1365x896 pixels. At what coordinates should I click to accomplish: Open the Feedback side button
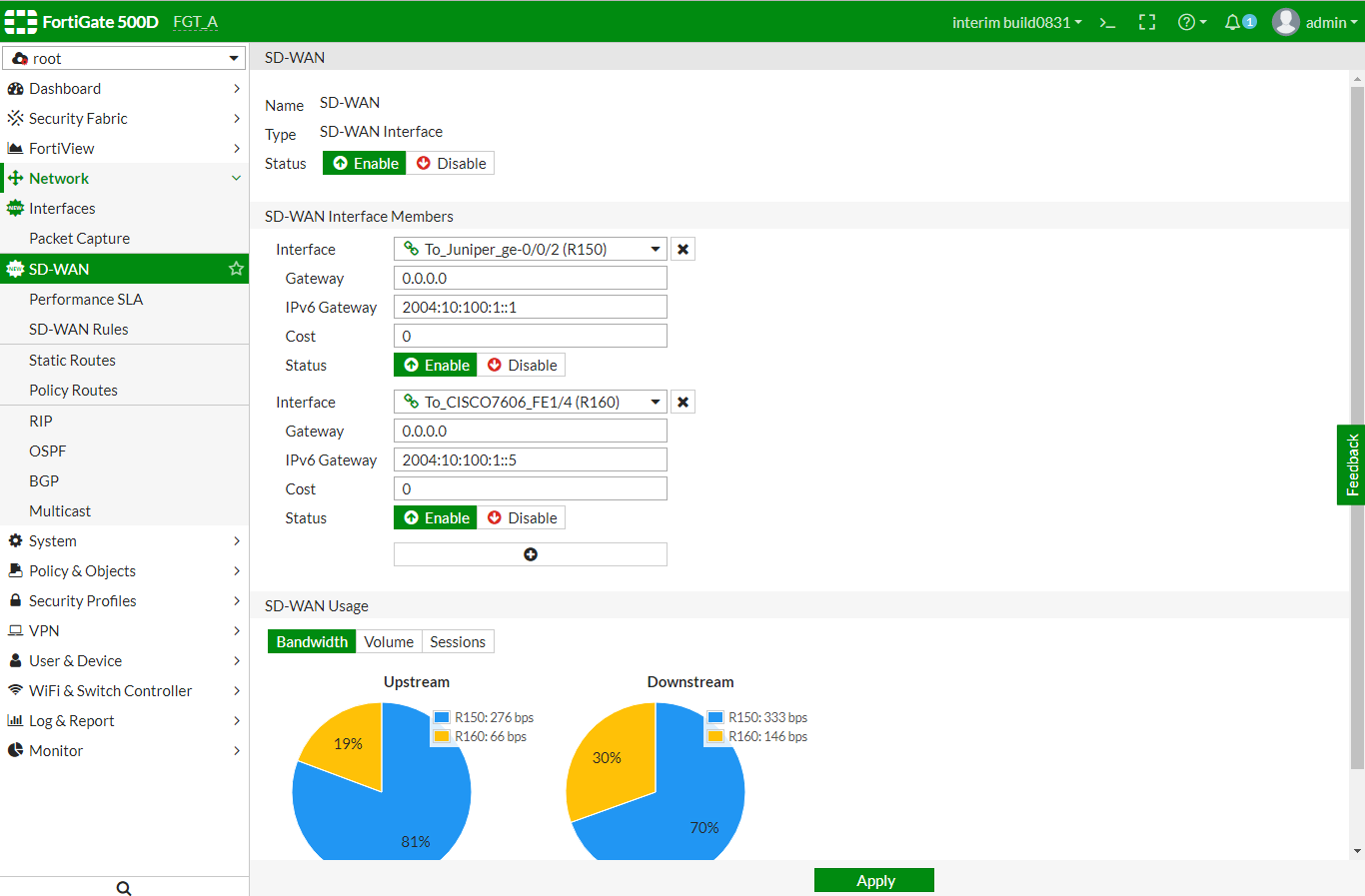point(1351,464)
